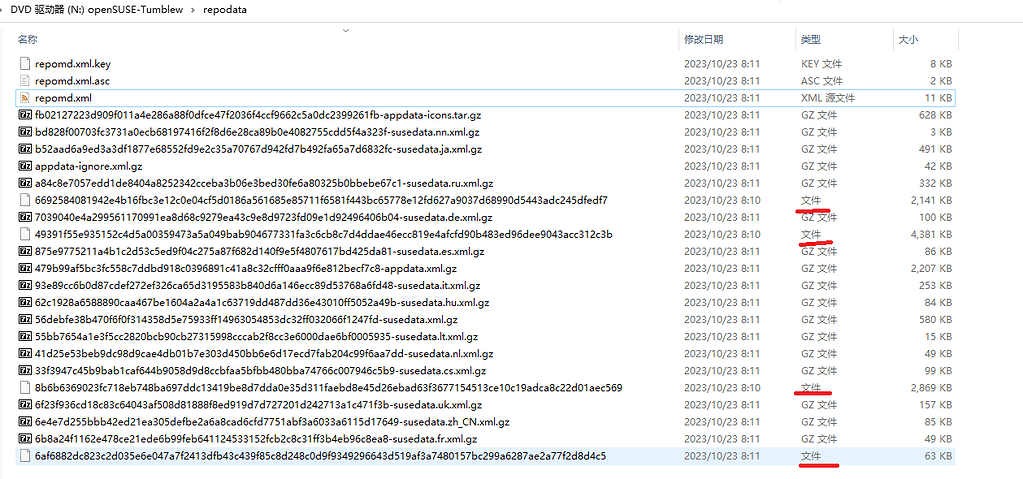
Task: Select file name starting 49391f55e935152c
Action: tap(324, 234)
